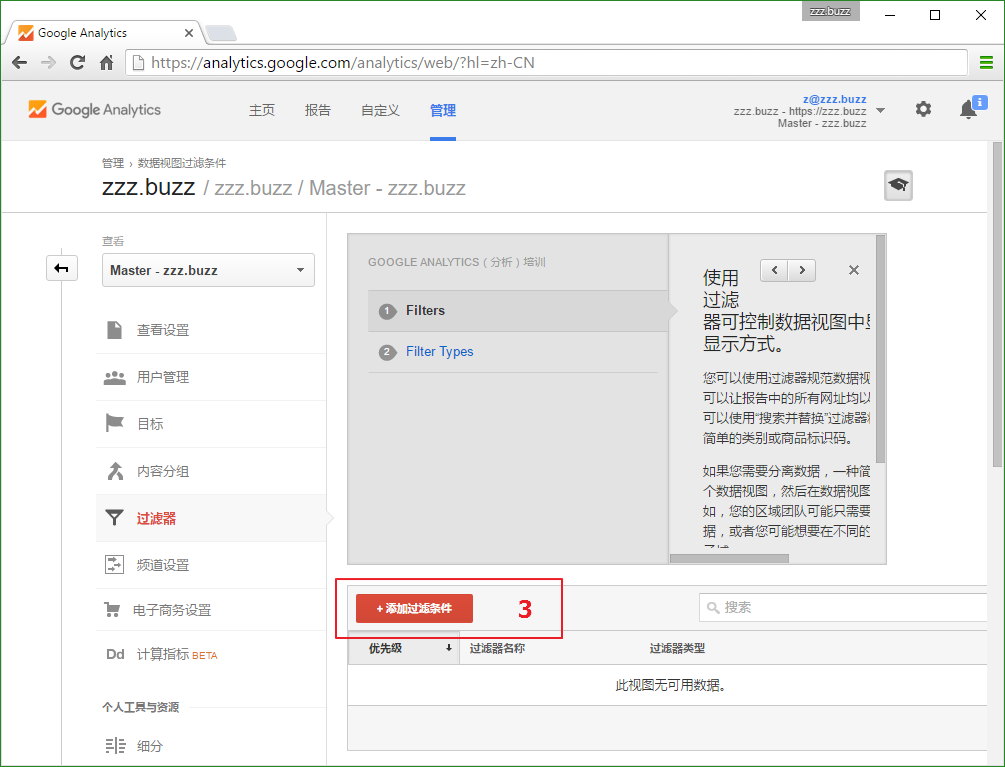Click the browser Forward arrow
Screen dimensions: 1005x767
[x=48, y=63]
